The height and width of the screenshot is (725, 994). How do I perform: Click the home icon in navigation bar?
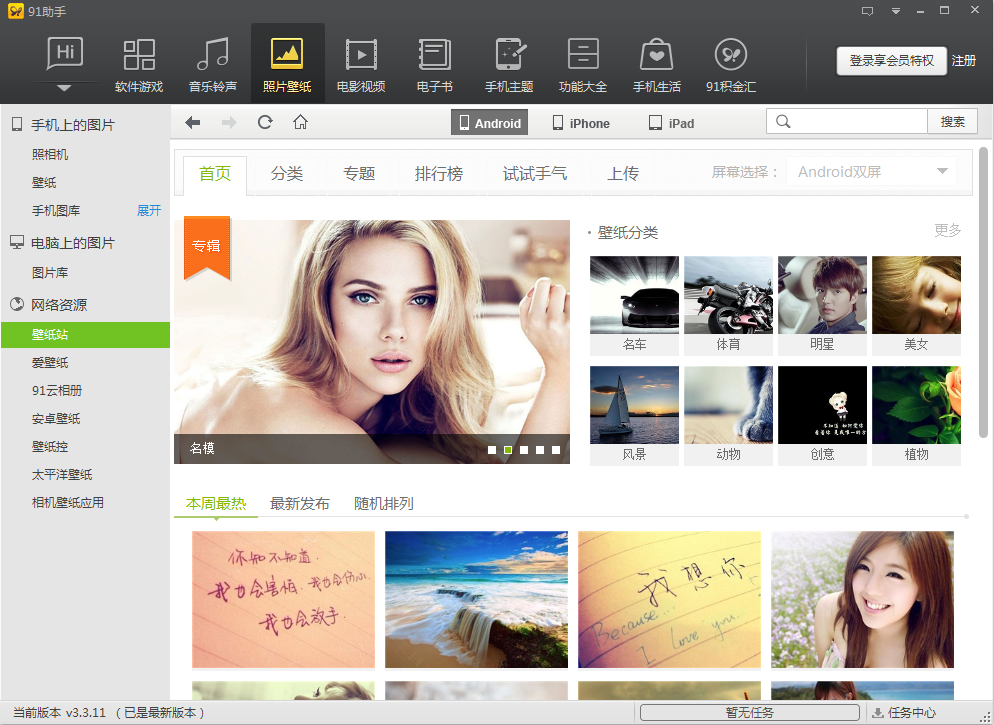pyautogui.click(x=300, y=122)
